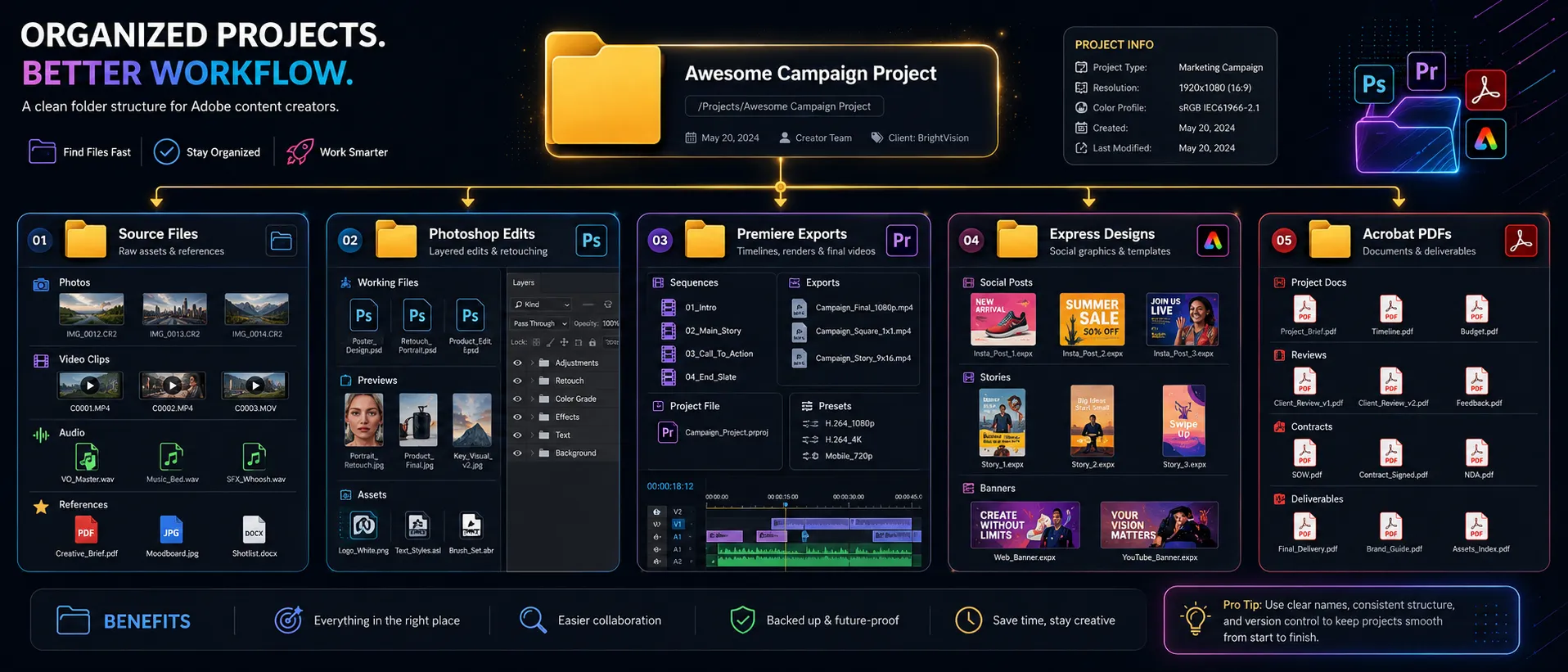Viewport: 1568px width, 672px height.
Task: Select the 01_Intro sequence icon
Action: pos(669,308)
